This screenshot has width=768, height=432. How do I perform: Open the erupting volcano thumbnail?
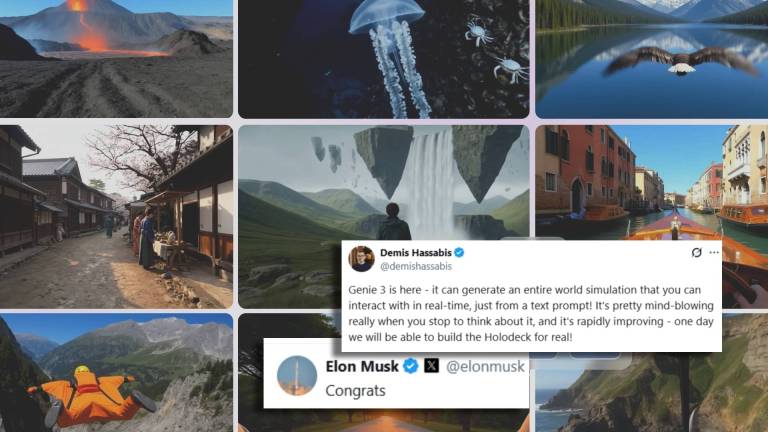[x=116, y=58]
